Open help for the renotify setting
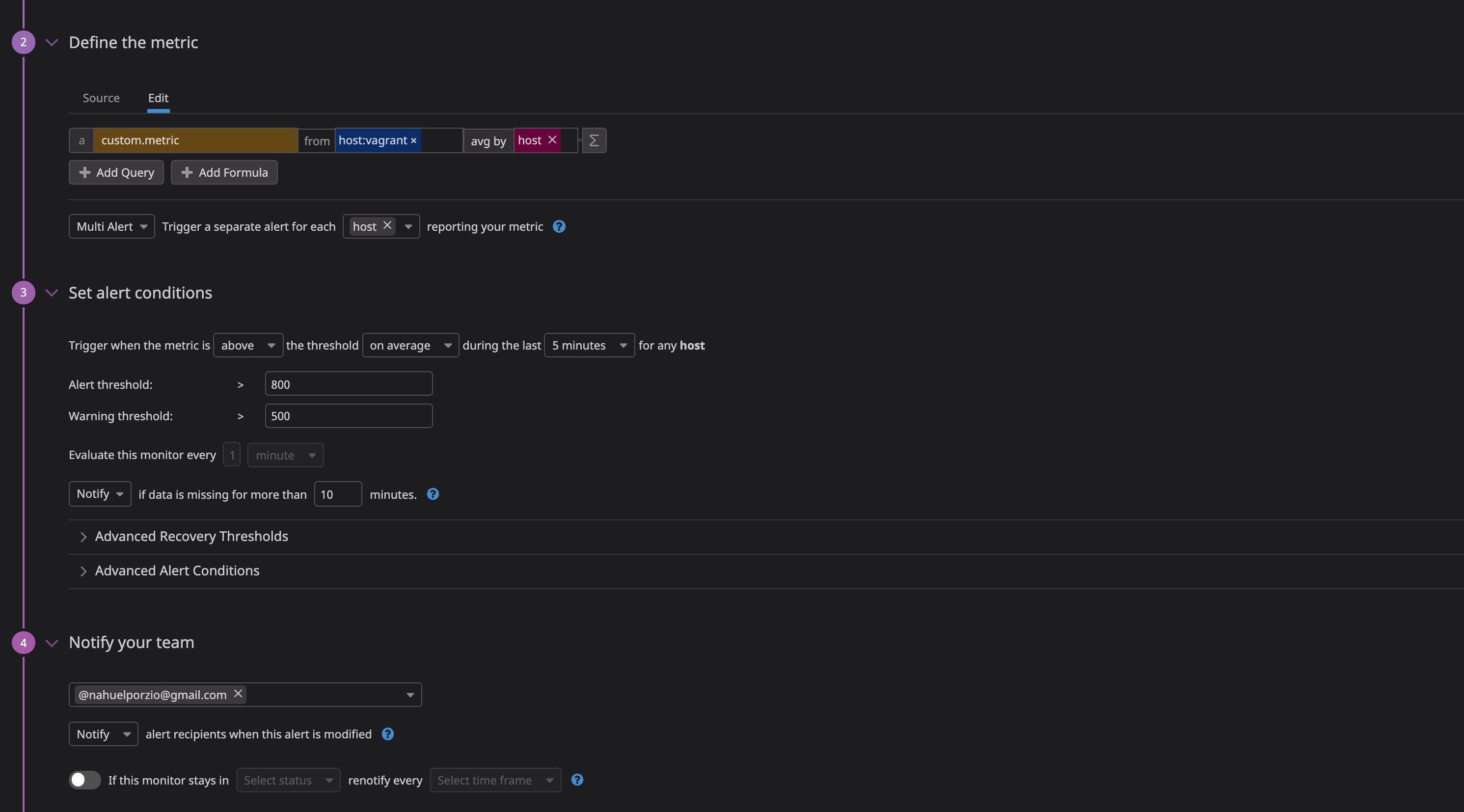Viewport: 1464px width, 812px height. coord(577,780)
